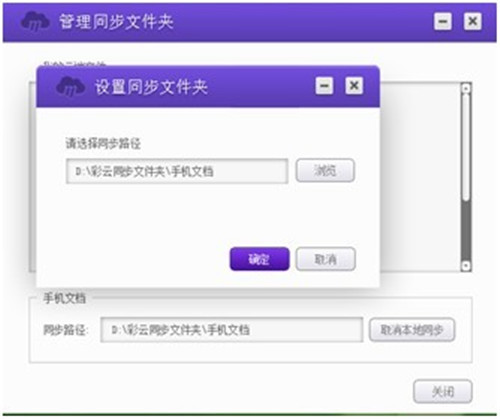Click the 关闭 button
This screenshot has width=500, height=419.
click(443, 391)
